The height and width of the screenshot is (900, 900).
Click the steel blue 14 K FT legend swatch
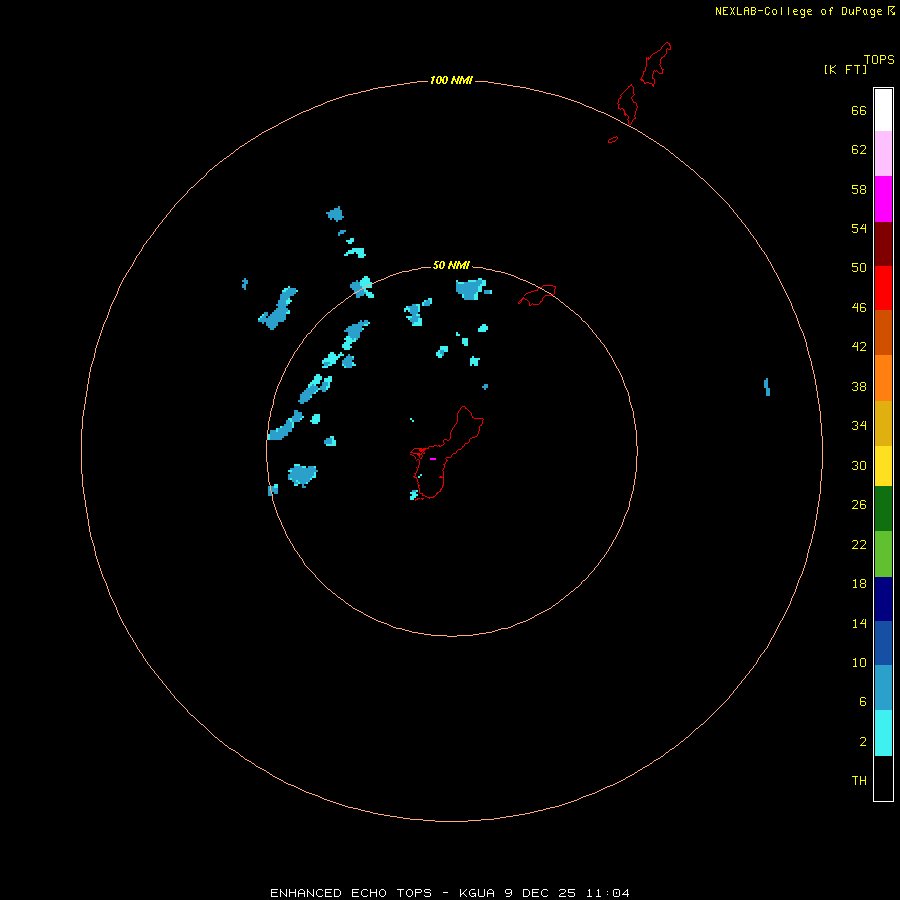(x=883, y=688)
